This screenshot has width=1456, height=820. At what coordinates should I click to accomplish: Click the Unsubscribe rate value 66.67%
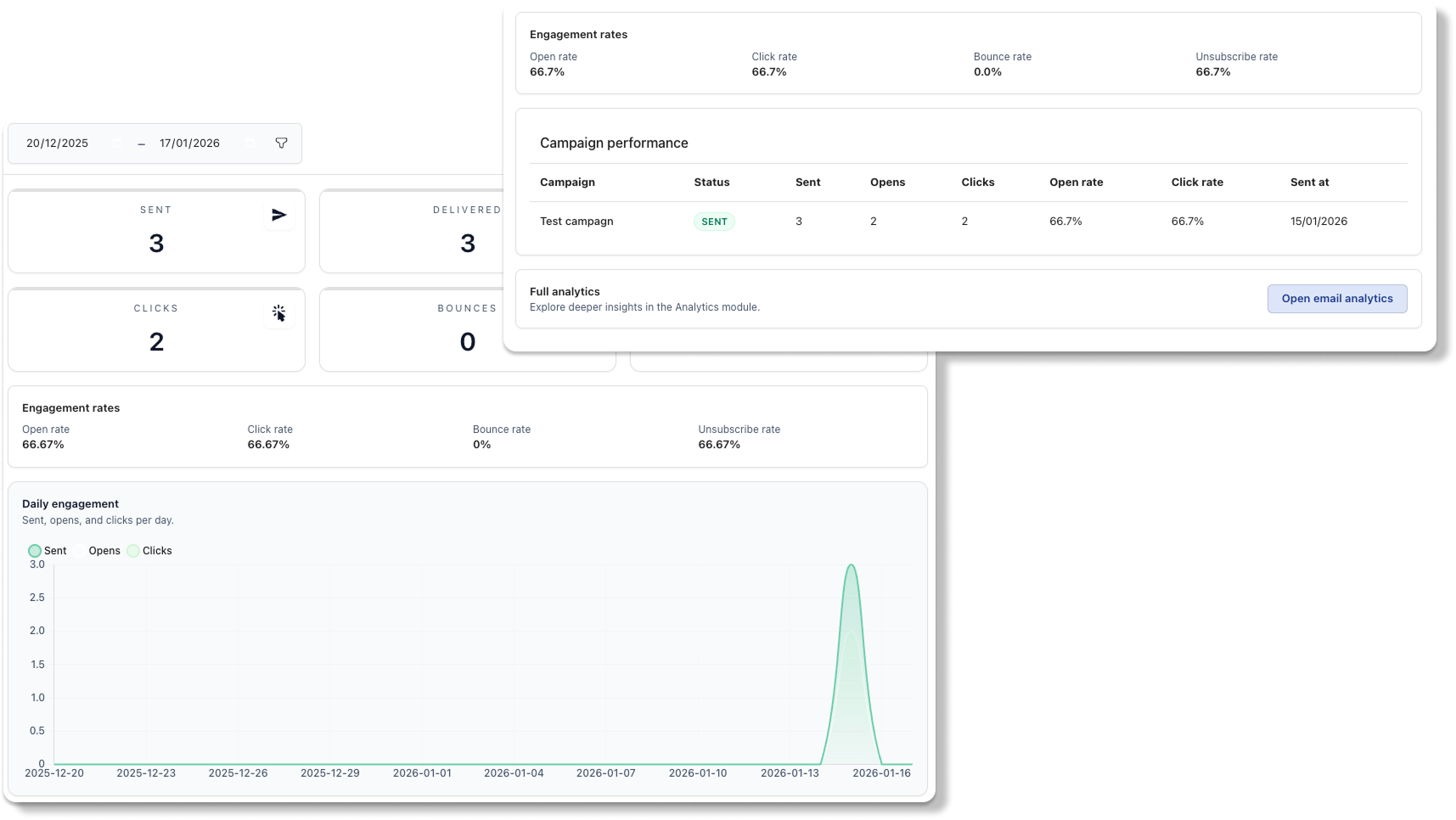click(x=718, y=444)
